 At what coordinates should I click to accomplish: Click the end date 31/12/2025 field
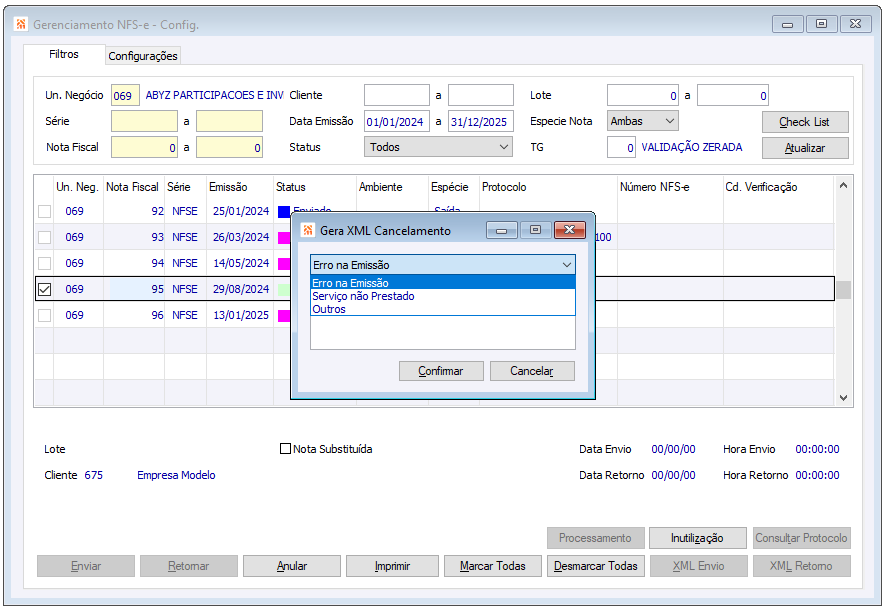click(481, 121)
